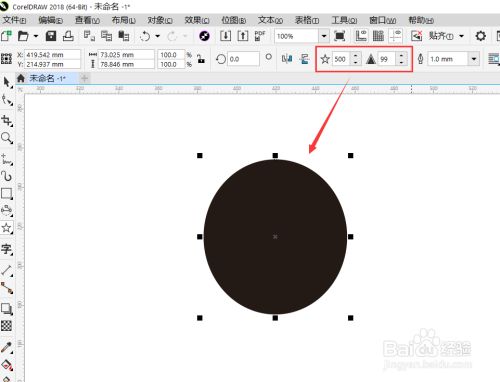Click the Save floppy disk icon
This screenshot has width=500, height=382.
click(51, 36)
